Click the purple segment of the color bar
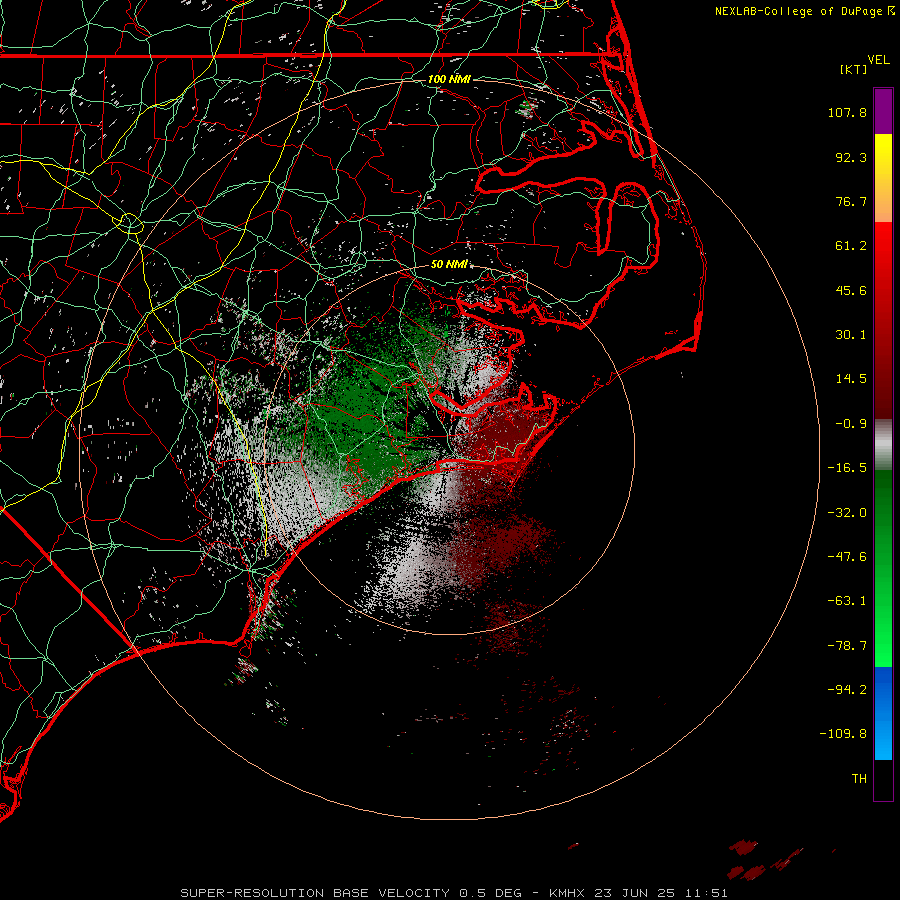This screenshot has width=900, height=900. 883,111
